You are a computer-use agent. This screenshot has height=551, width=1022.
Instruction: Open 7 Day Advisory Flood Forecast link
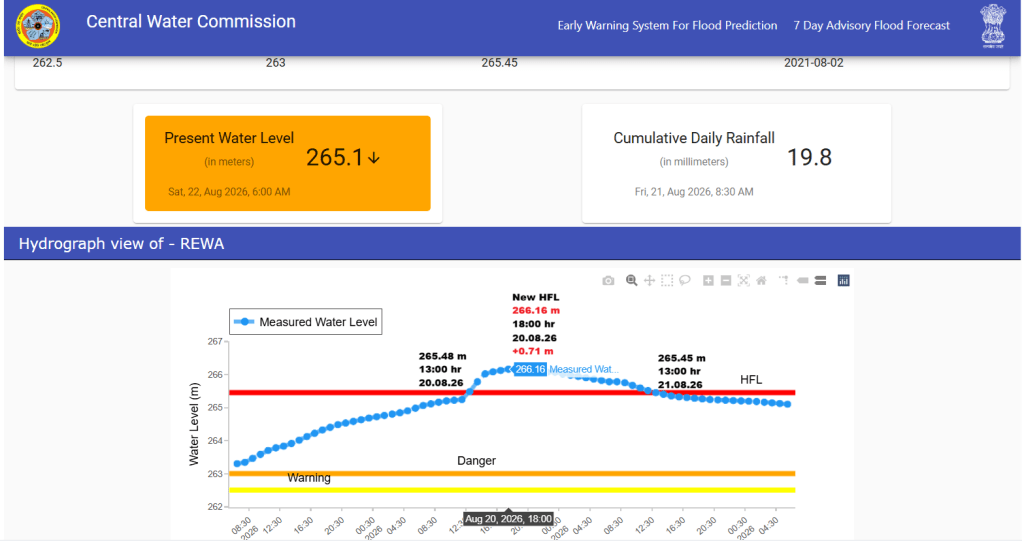(871, 25)
